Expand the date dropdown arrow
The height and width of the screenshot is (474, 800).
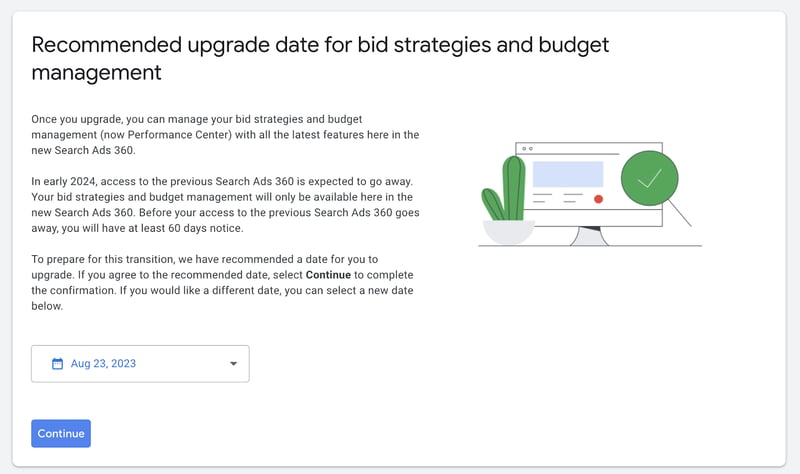click(x=233, y=364)
